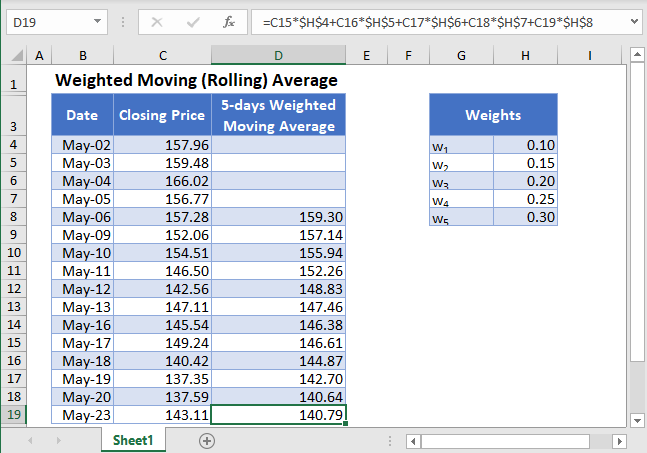Select column G header
Image resolution: width=647 pixels, height=453 pixels.
point(461,55)
